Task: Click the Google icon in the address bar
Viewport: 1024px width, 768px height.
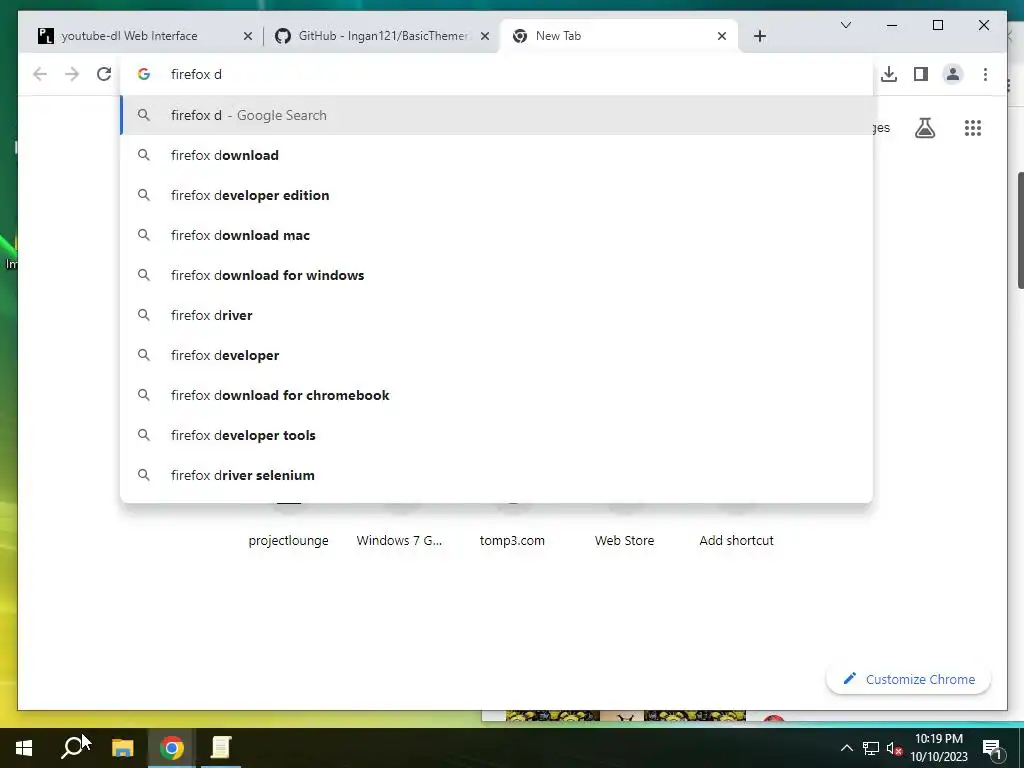Action: (x=144, y=74)
